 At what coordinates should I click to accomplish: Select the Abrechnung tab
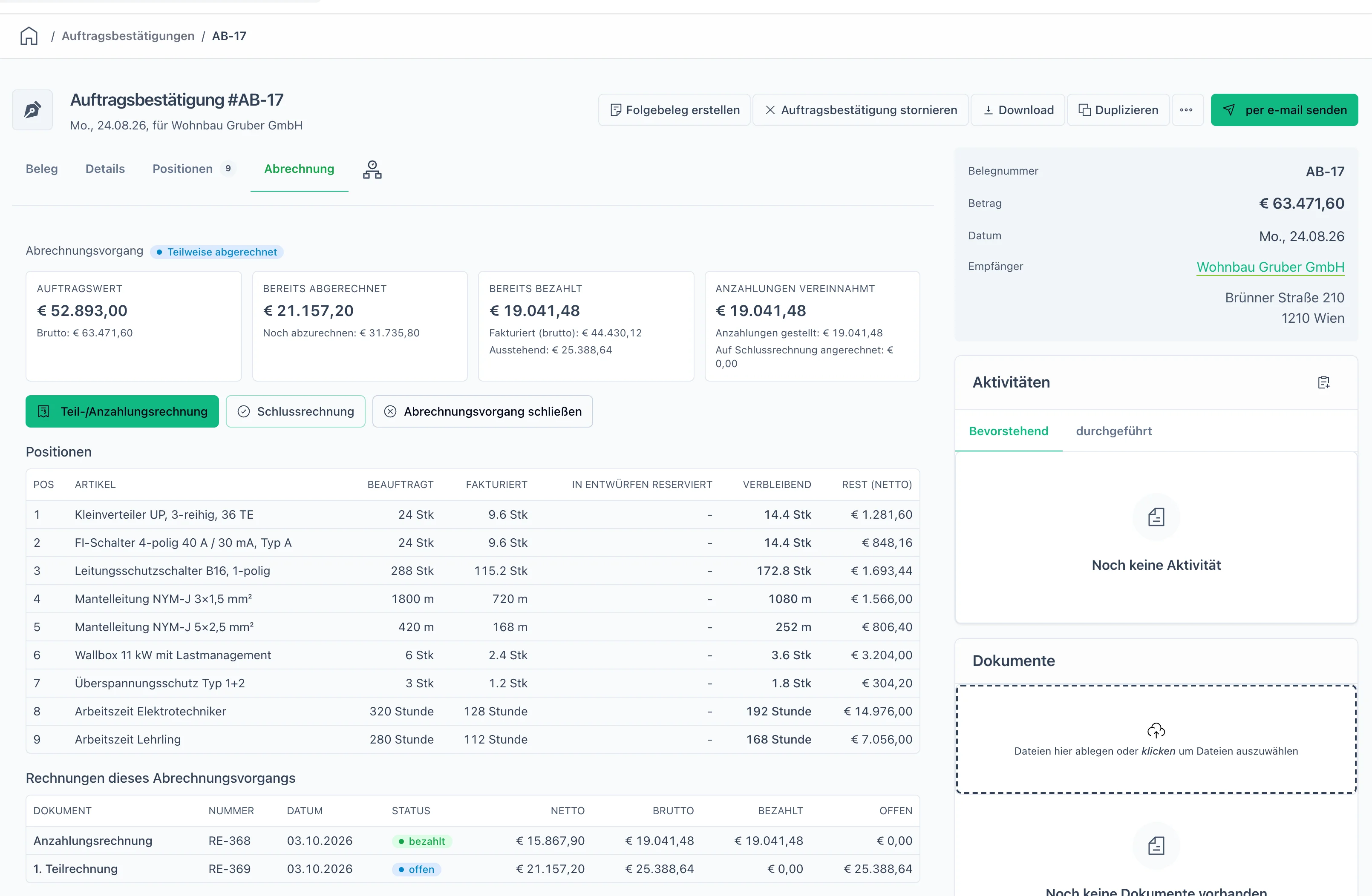pyautogui.click(x=299, y=169)
